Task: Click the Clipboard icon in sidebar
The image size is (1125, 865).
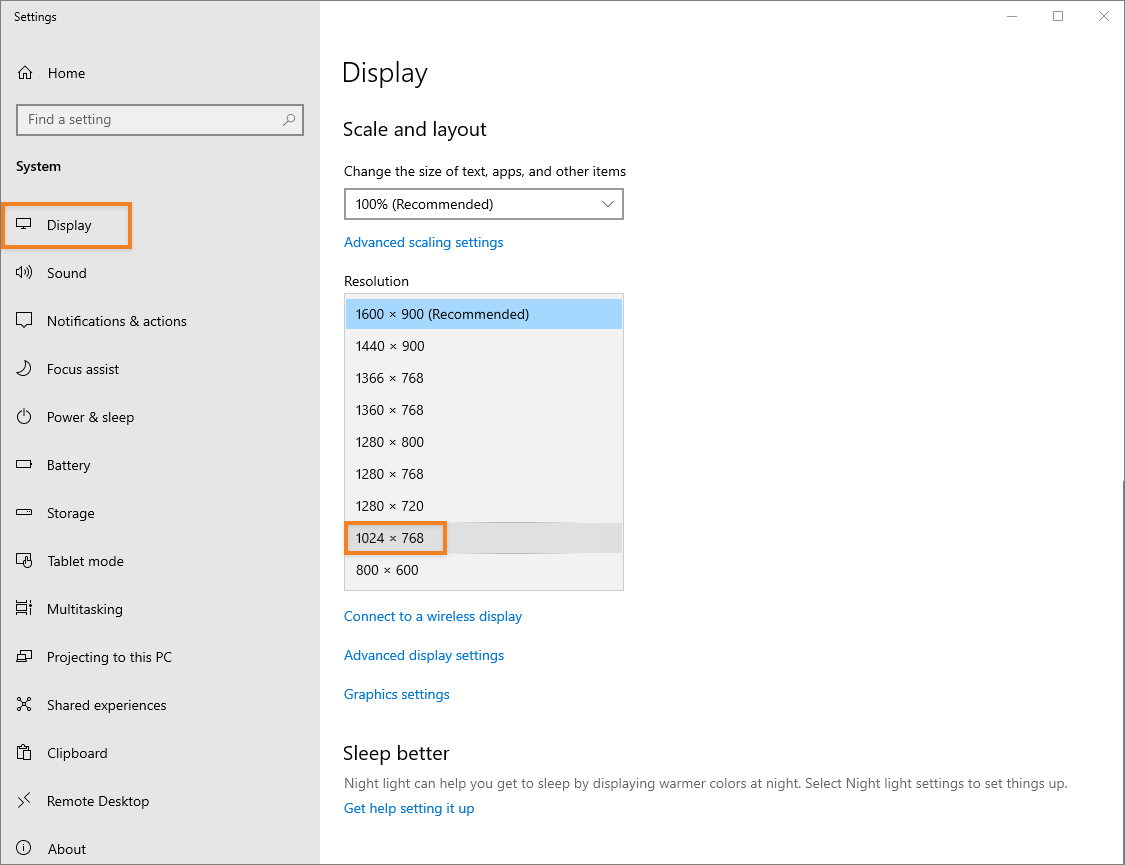Action: point(25,753)
